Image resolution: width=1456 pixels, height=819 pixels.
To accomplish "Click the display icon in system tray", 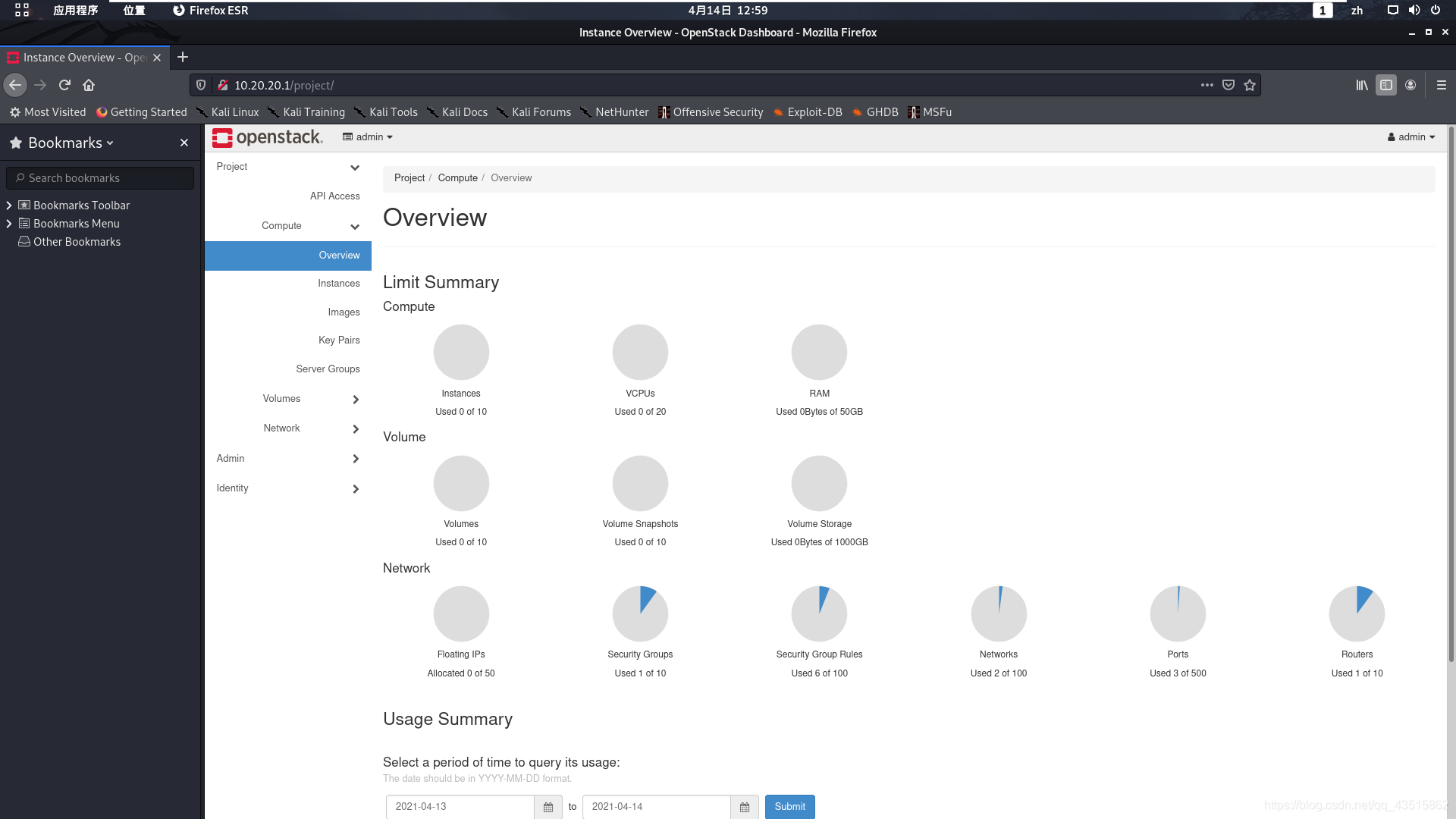I will pyautogui.click(x=1393, y=10).
